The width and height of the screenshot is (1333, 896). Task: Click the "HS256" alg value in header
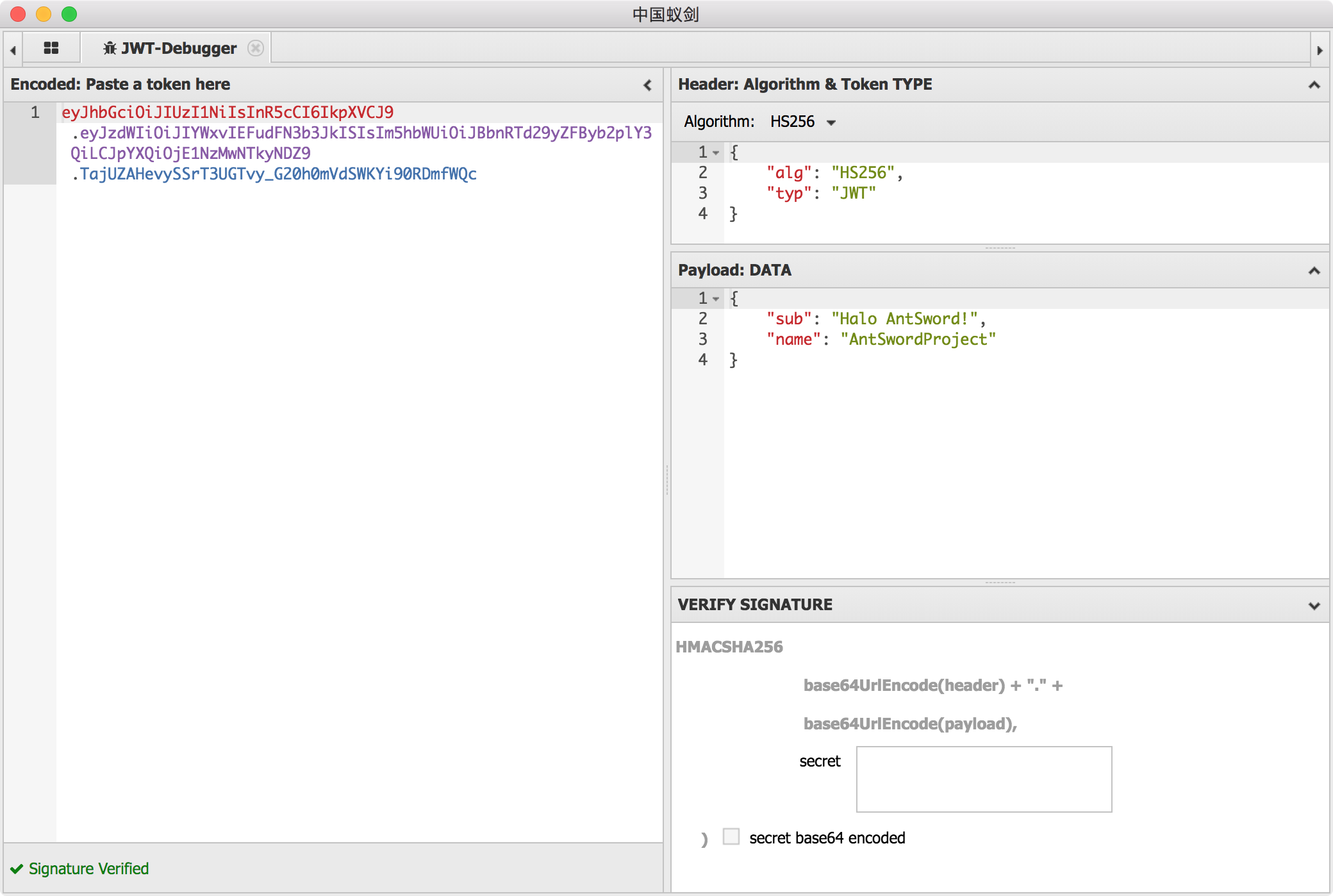tap(863, 172)
